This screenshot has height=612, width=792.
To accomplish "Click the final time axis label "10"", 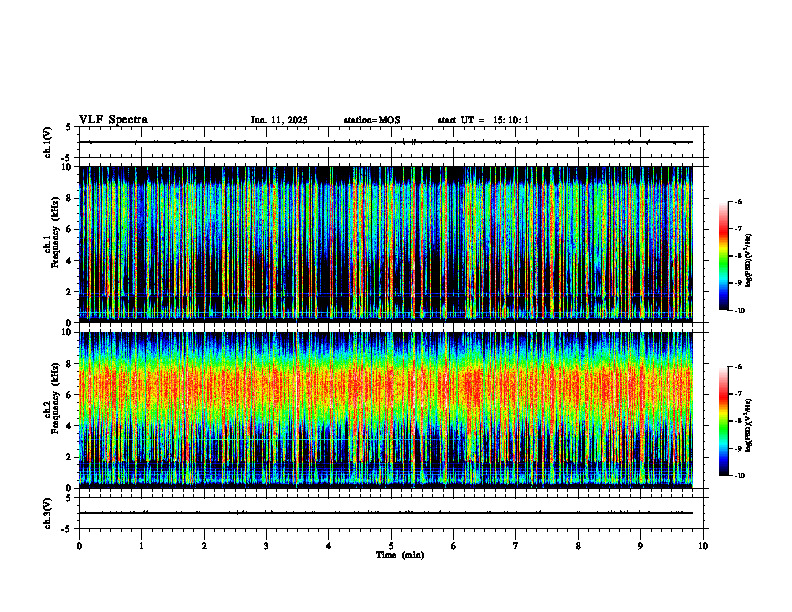I will pos(703,546).
